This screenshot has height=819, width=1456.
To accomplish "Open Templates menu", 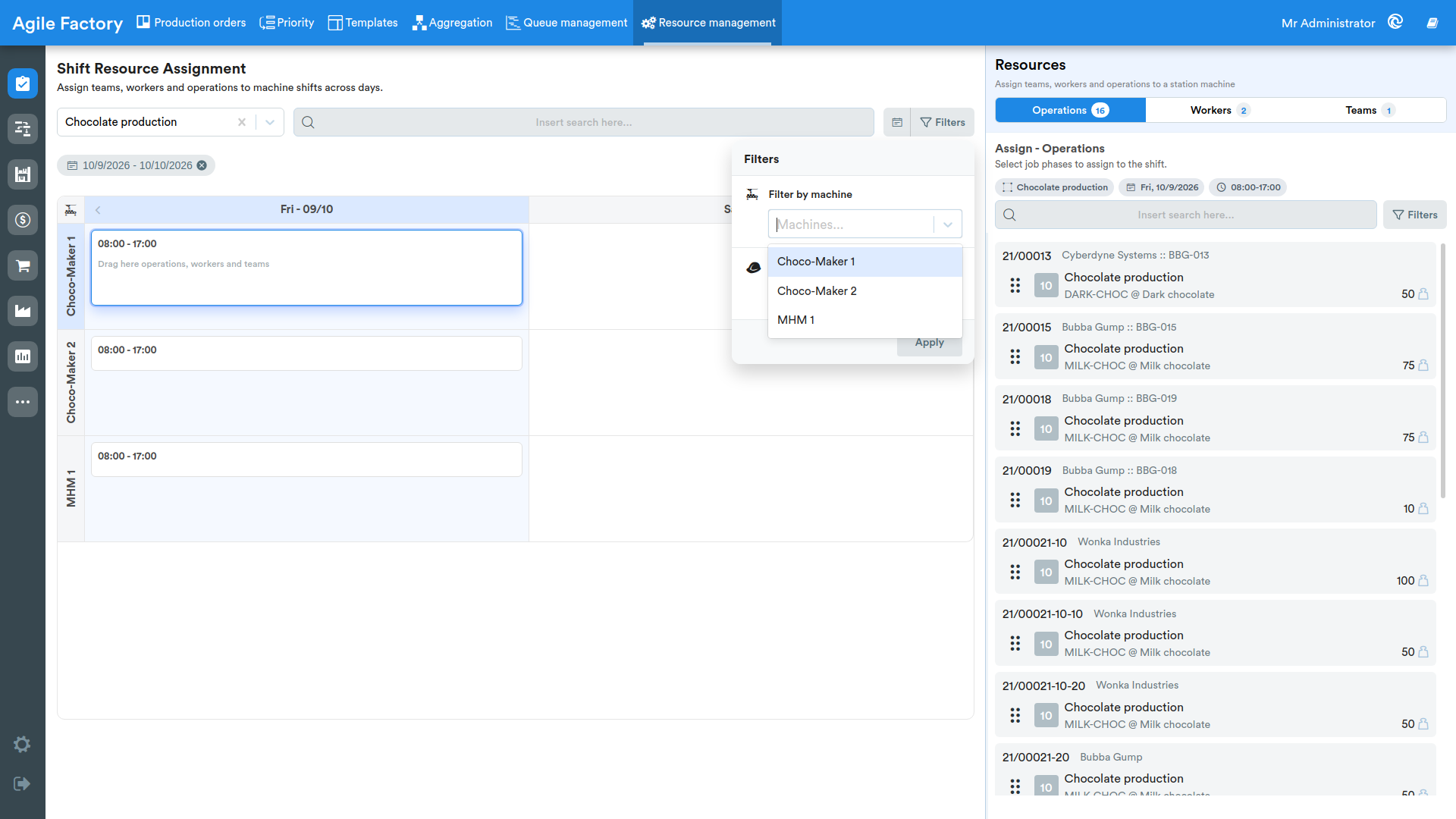I will [x=362, y=23].
